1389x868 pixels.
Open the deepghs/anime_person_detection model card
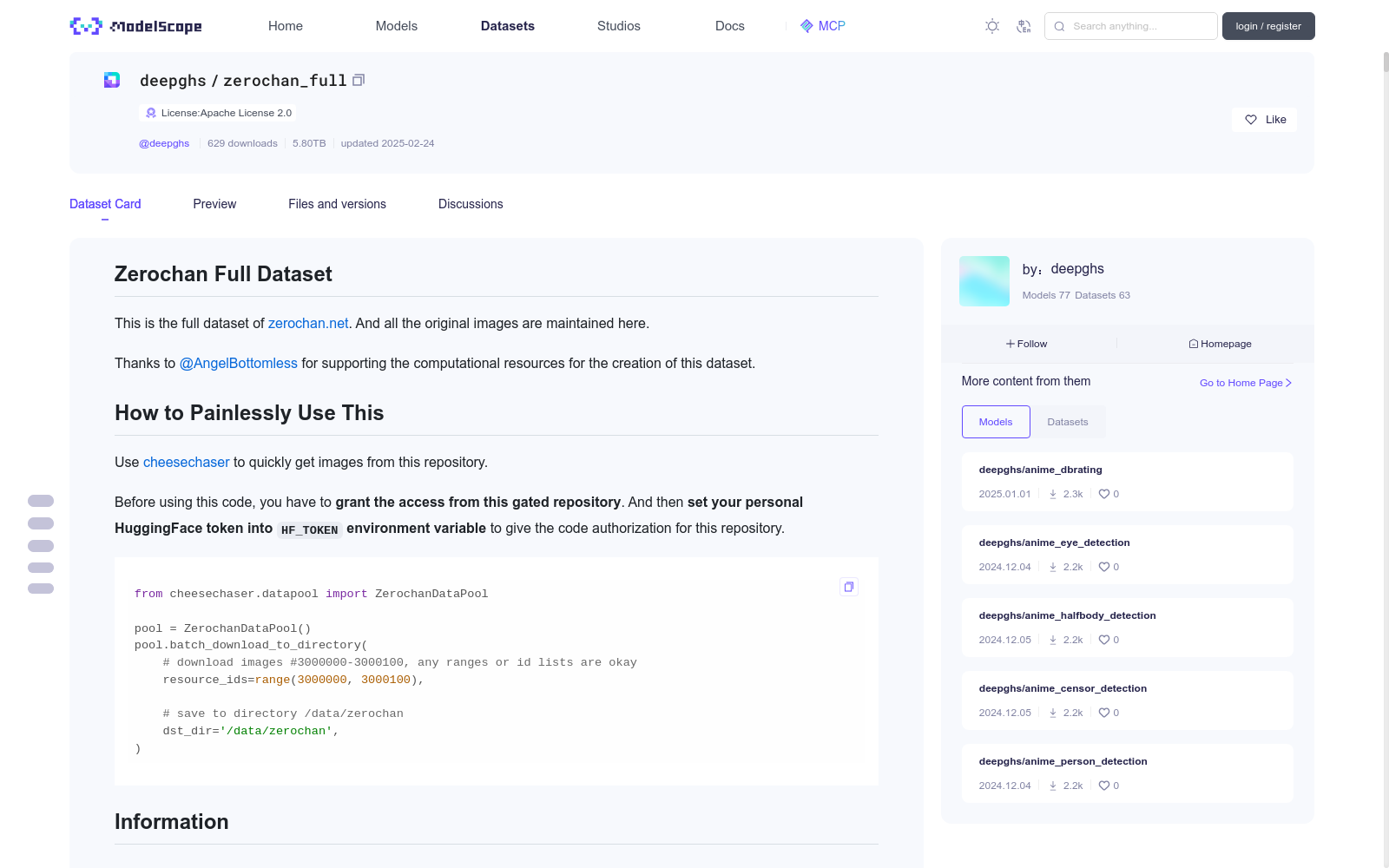(1128, 773)
